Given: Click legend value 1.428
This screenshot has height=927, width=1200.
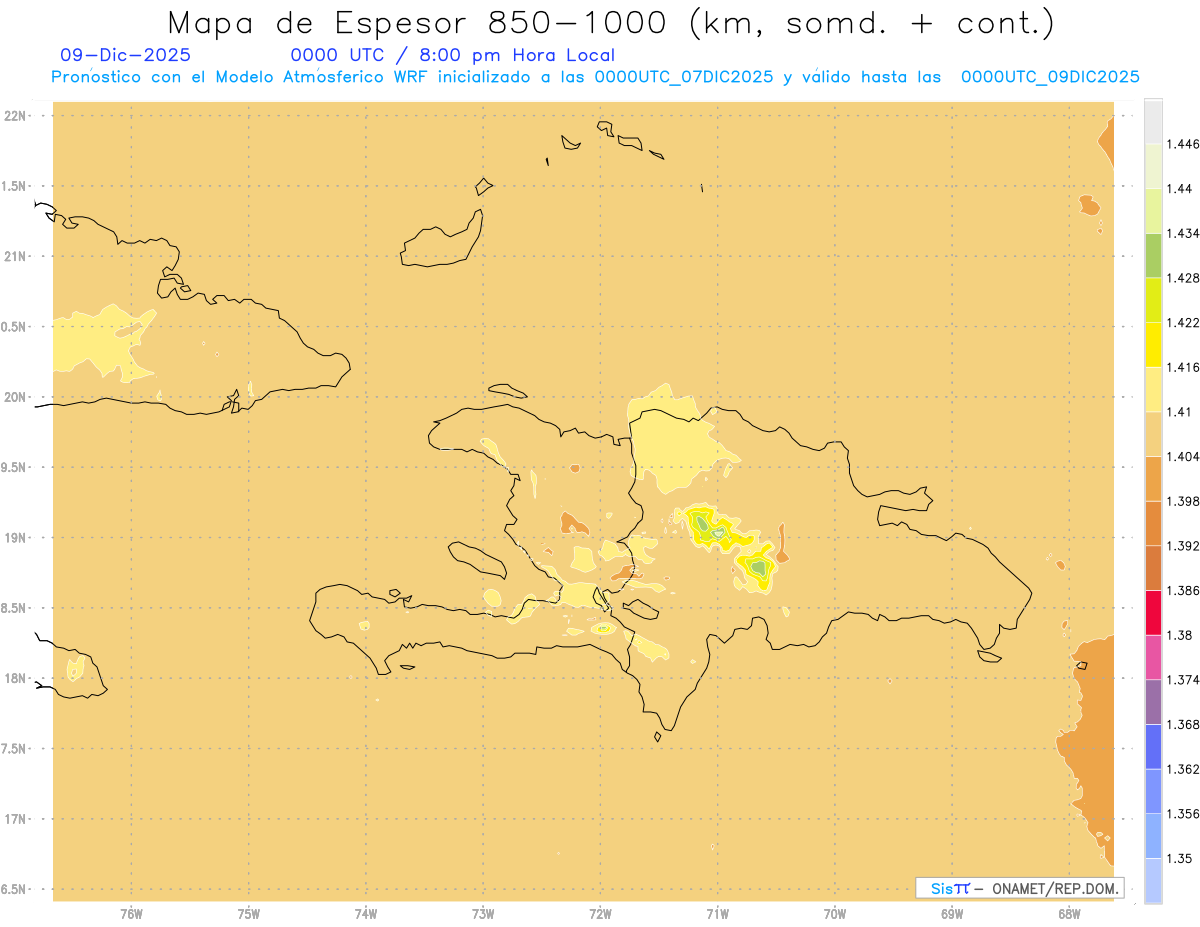Looking at the screenshot, I should (x=1183, y=278).
